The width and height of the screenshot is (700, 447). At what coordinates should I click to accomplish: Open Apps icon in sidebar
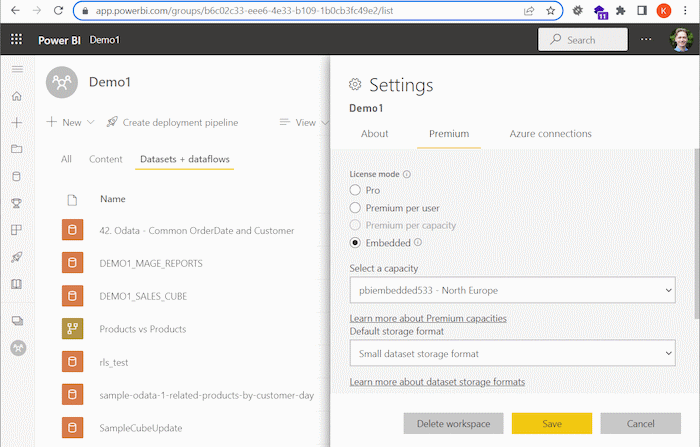(x=17, y=230)
